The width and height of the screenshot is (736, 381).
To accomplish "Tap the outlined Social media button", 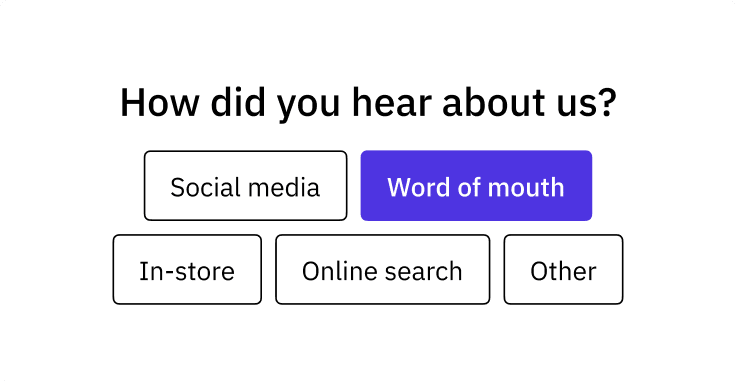I will click(245, 185).
